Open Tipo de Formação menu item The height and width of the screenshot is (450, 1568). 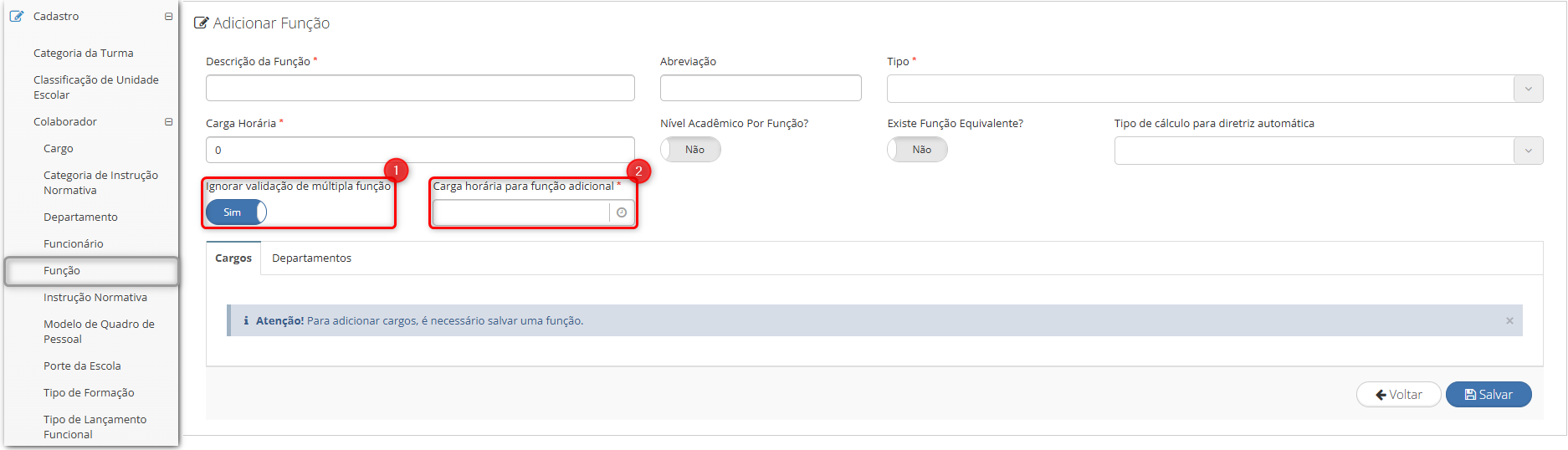(89, 392)
